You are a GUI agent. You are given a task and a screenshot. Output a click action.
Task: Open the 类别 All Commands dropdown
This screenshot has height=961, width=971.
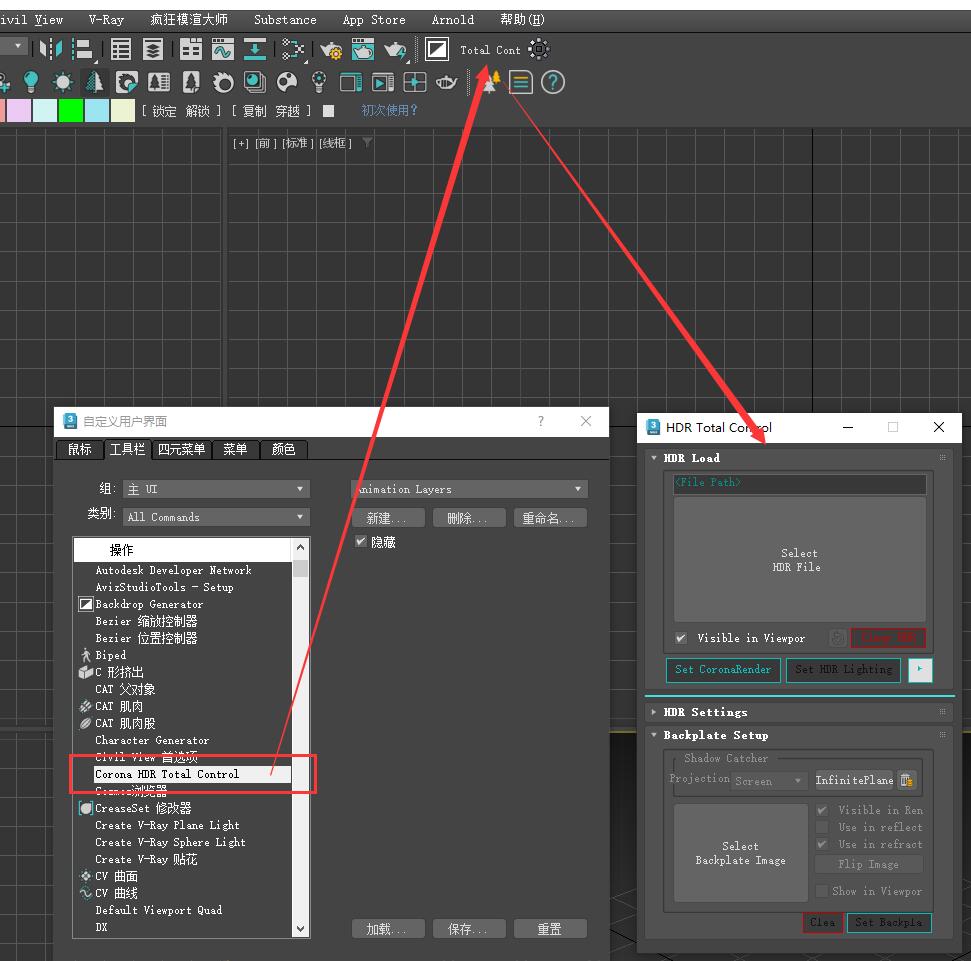pos(216,517)
